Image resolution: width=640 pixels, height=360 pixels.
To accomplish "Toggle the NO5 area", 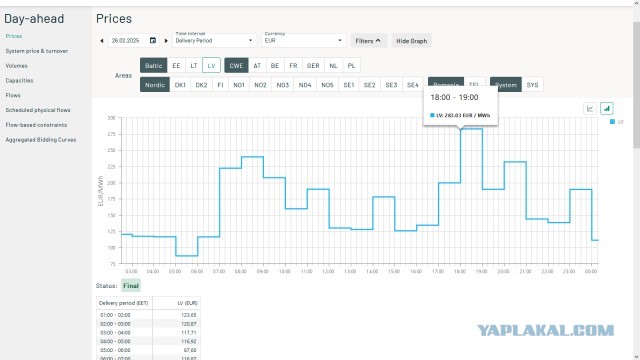I will point(327,84).
